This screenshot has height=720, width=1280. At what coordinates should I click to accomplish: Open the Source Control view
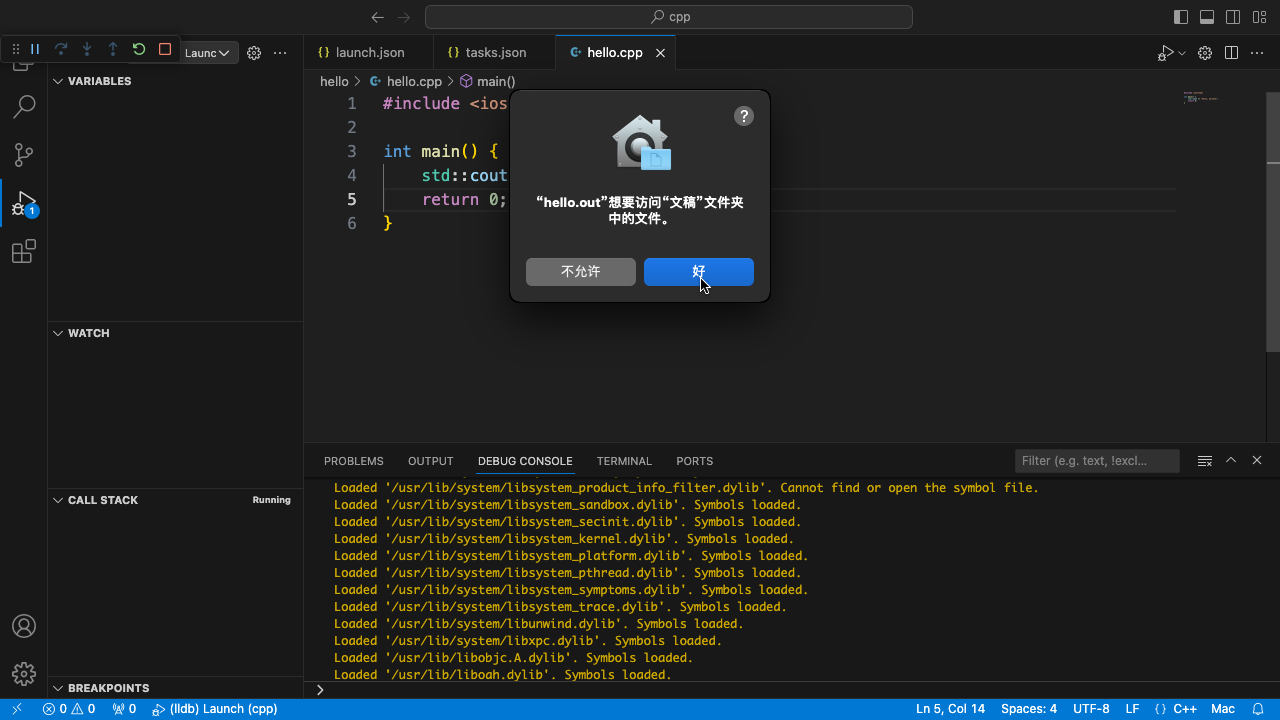click(x=24, y=154)
